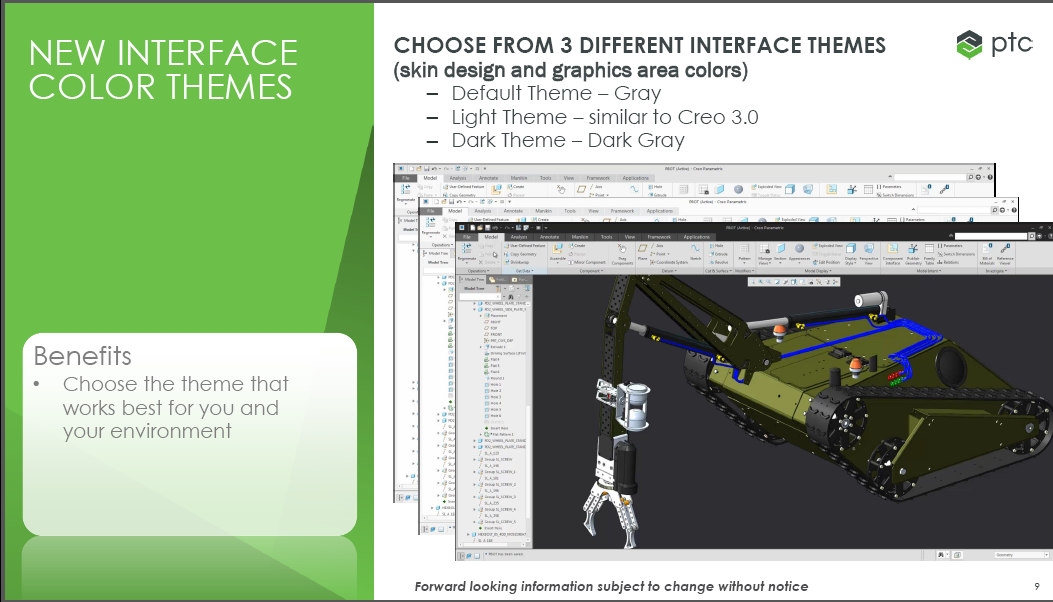Image resolution: width=1053 pixels, height=602 pixels.
Task: Switch to Analysis tab in light theme window
Action: pyautogui.click(x=483, y=211)
